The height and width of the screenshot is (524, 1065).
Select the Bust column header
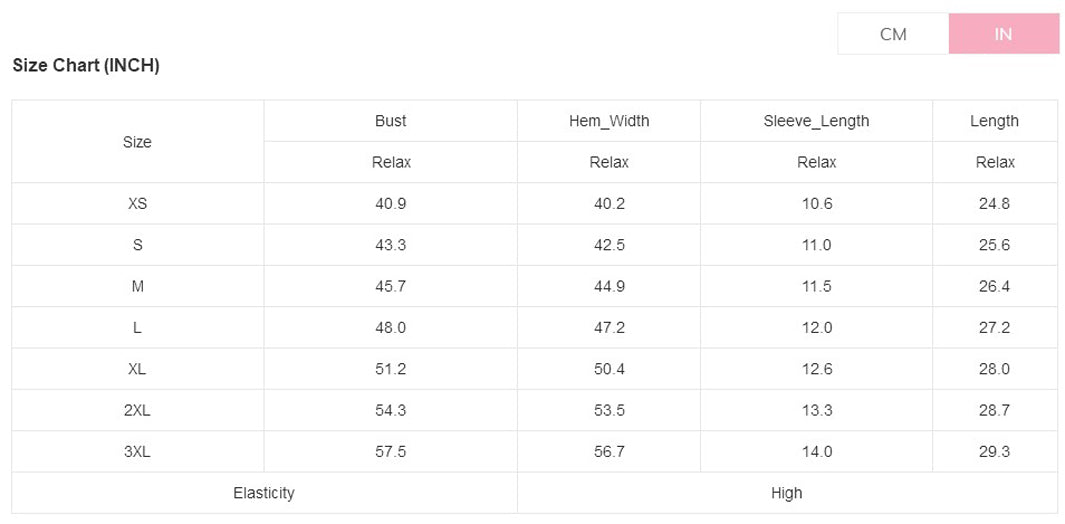pyautogui.click(x=391, y=121)
